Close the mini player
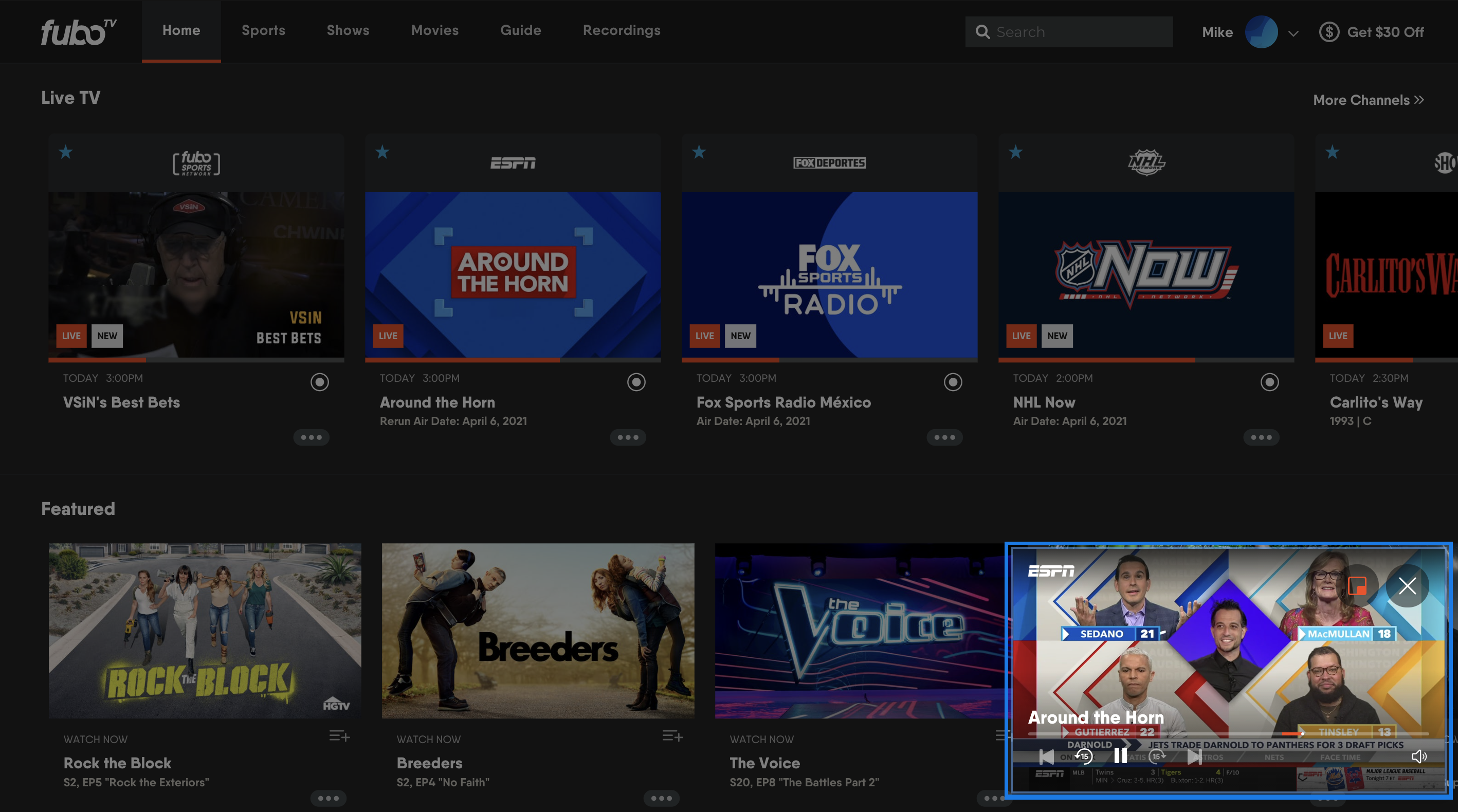The height and width of the screenshot is (812, 1458). 1407,586
